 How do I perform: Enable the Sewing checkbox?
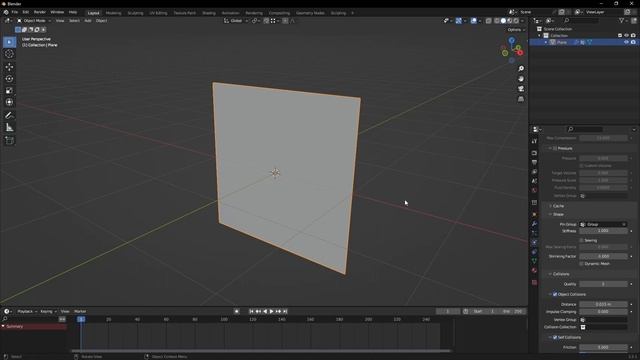tap(582, 240)
